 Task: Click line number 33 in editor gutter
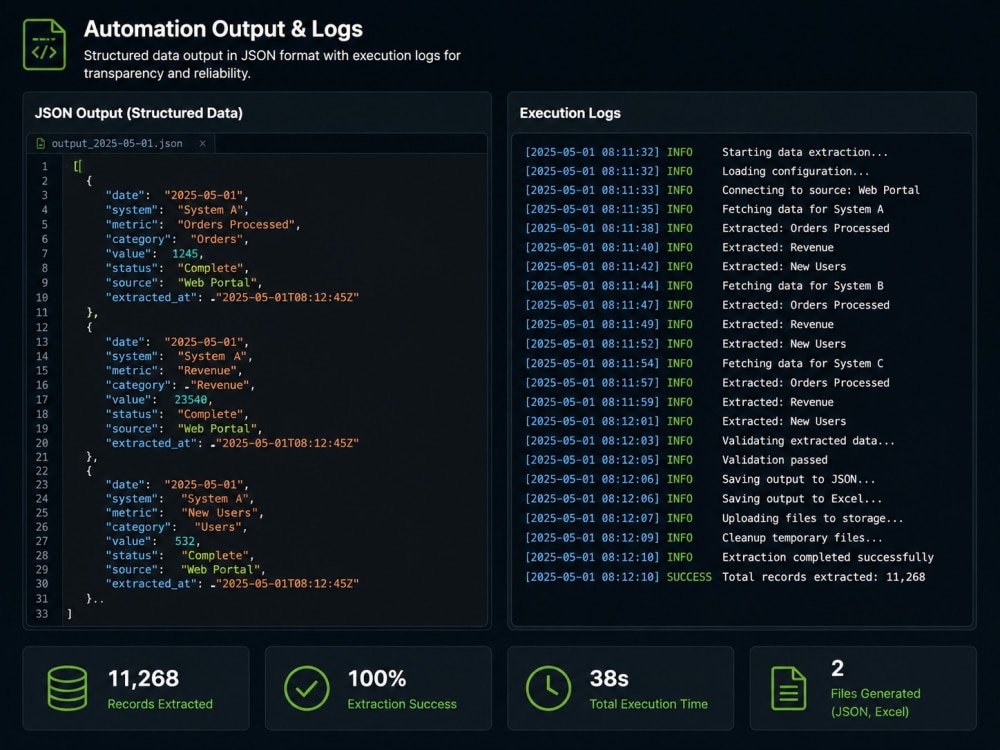pyautogui.click(x=41, y=614)
